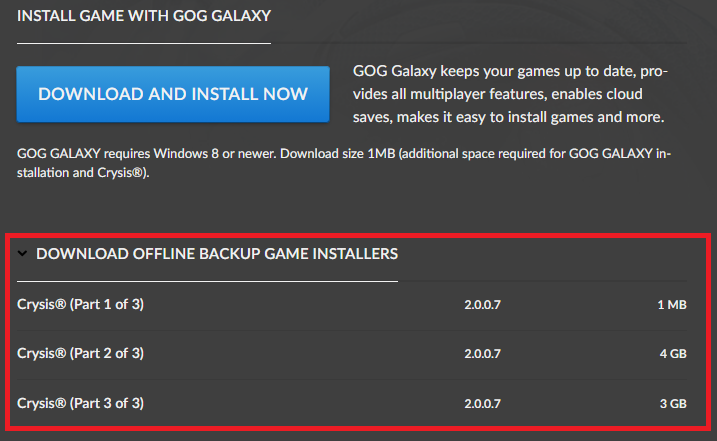Image resolution: width=717 pixels, height=441 pixels.
Task: Download Crysis Part 1 of 3
Action: click(80, 304)
